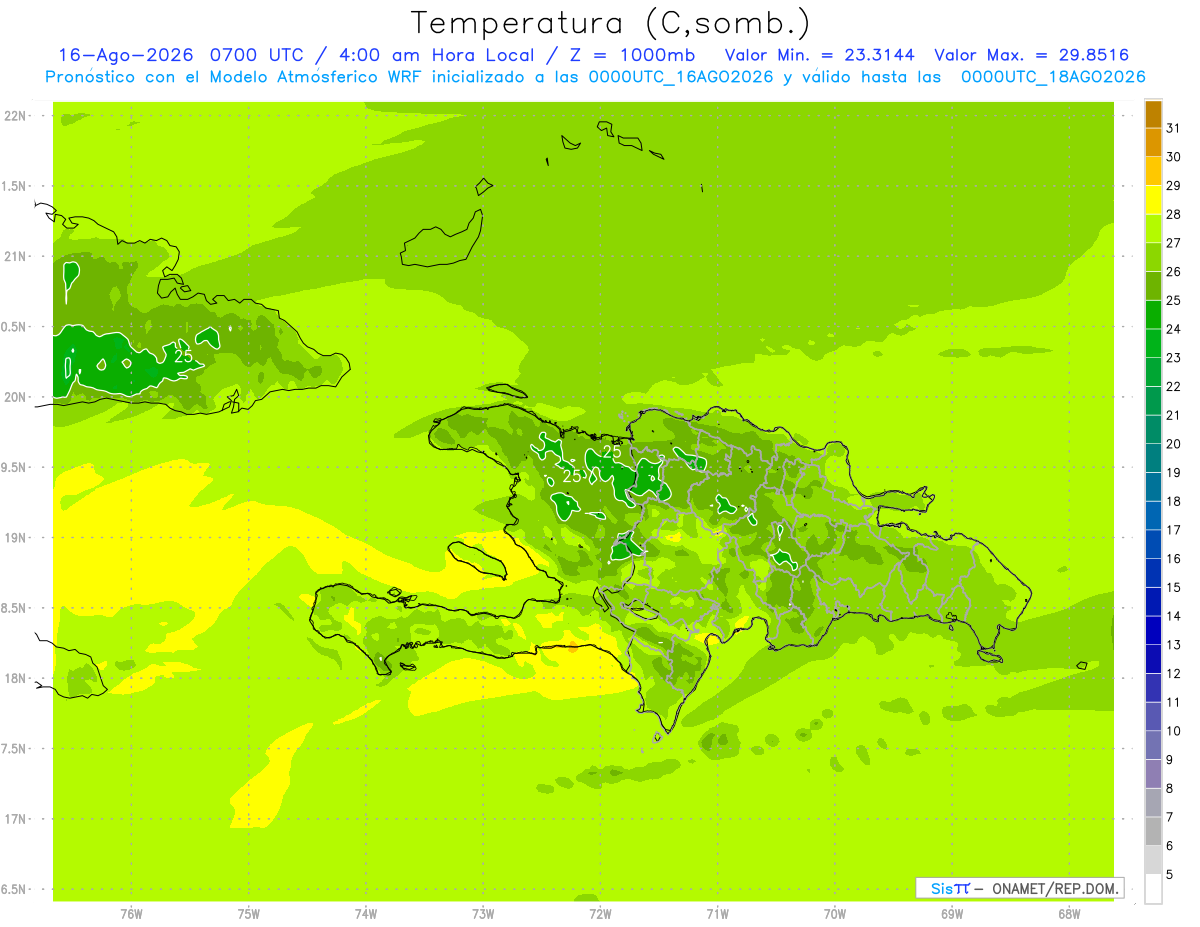Image resolution: width=1200 pixels, height=927 pixels.
Task: Click the yellow 28 degree colorbar swatch
Action: pyautogui.click(x=1153, y=200)
